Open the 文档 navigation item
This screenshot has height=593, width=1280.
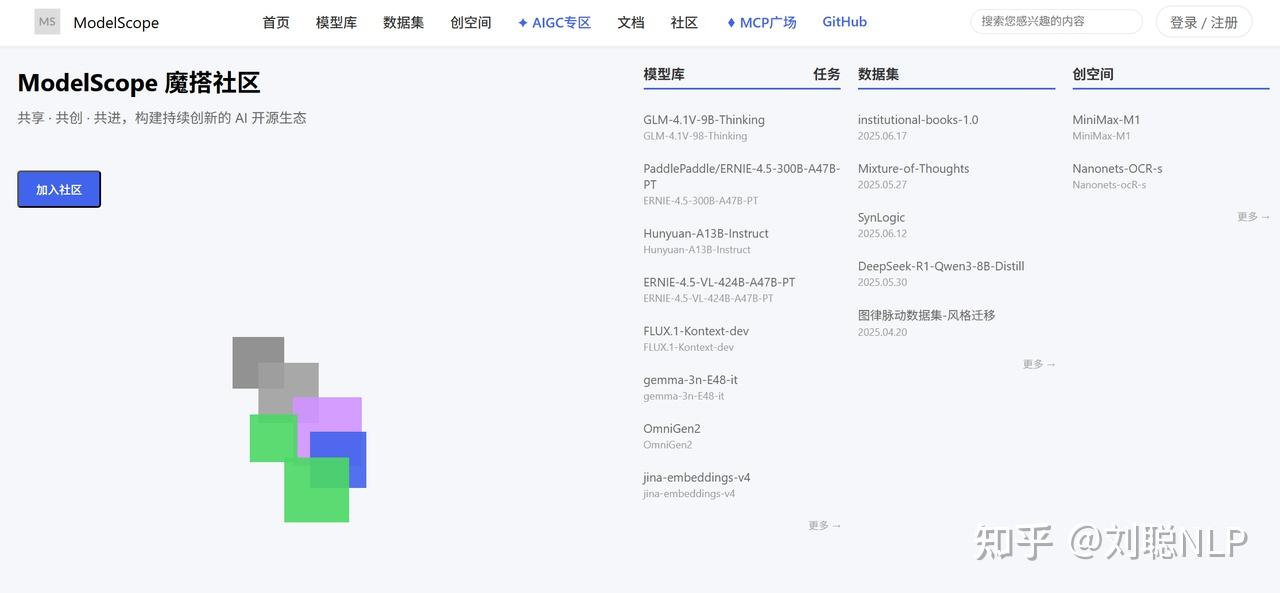(631, 22)
